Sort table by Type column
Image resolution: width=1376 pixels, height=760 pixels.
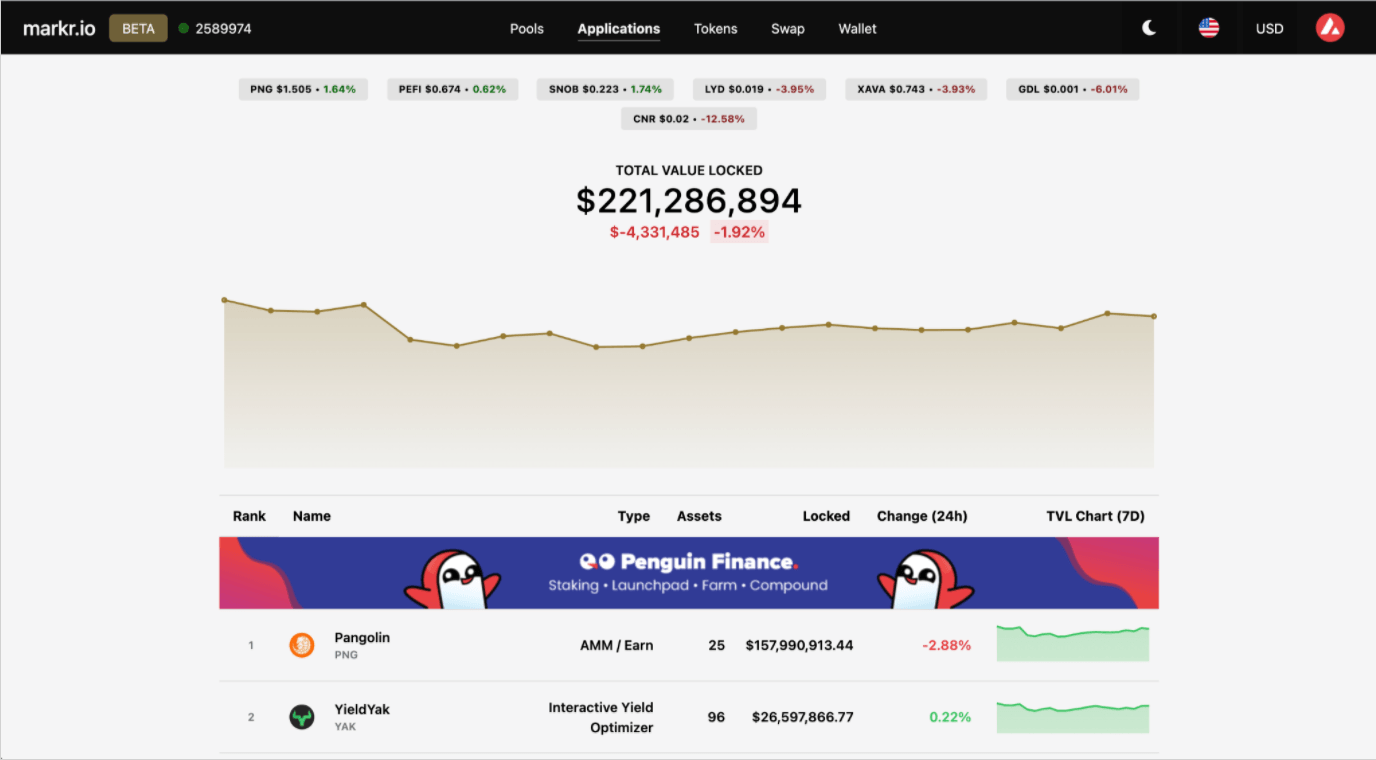634,516
